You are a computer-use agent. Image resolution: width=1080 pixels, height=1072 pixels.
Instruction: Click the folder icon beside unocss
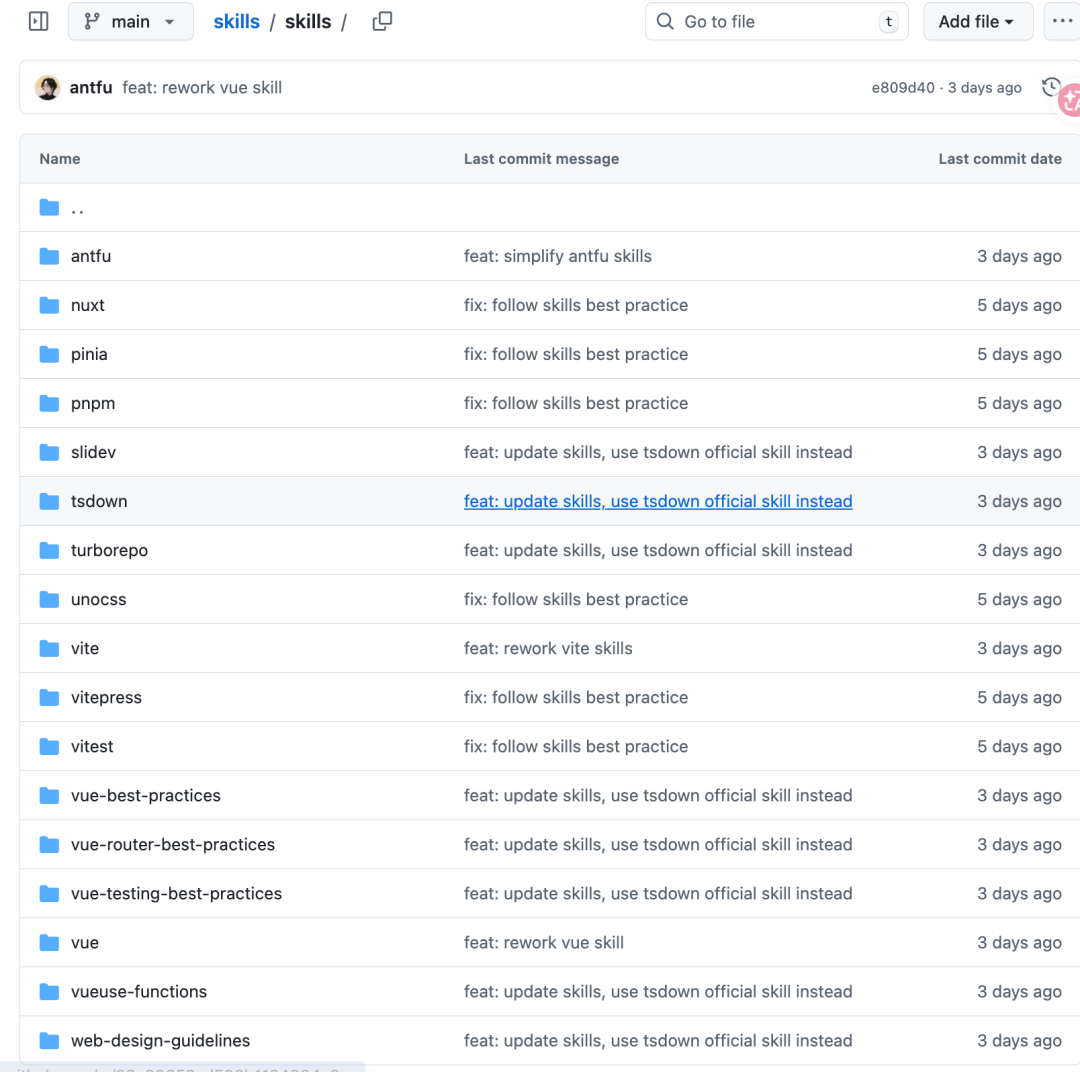point(49,599)
